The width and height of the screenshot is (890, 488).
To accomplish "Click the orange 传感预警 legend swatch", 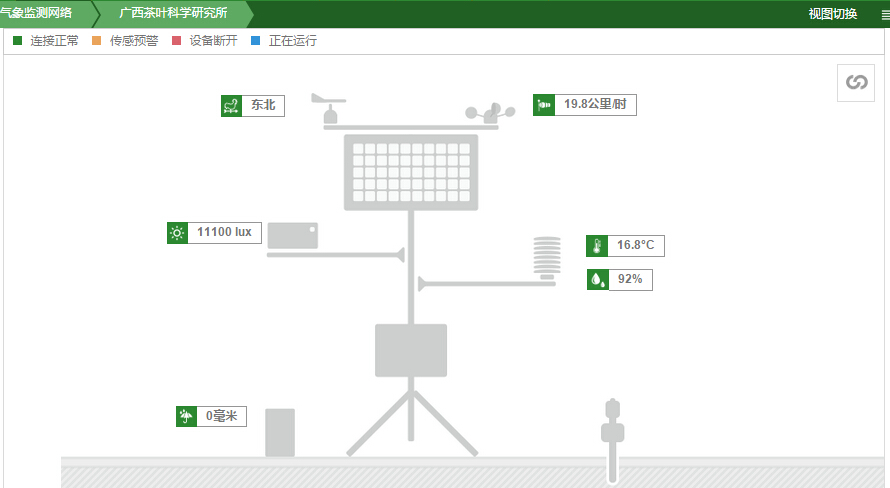I will 97,41.
